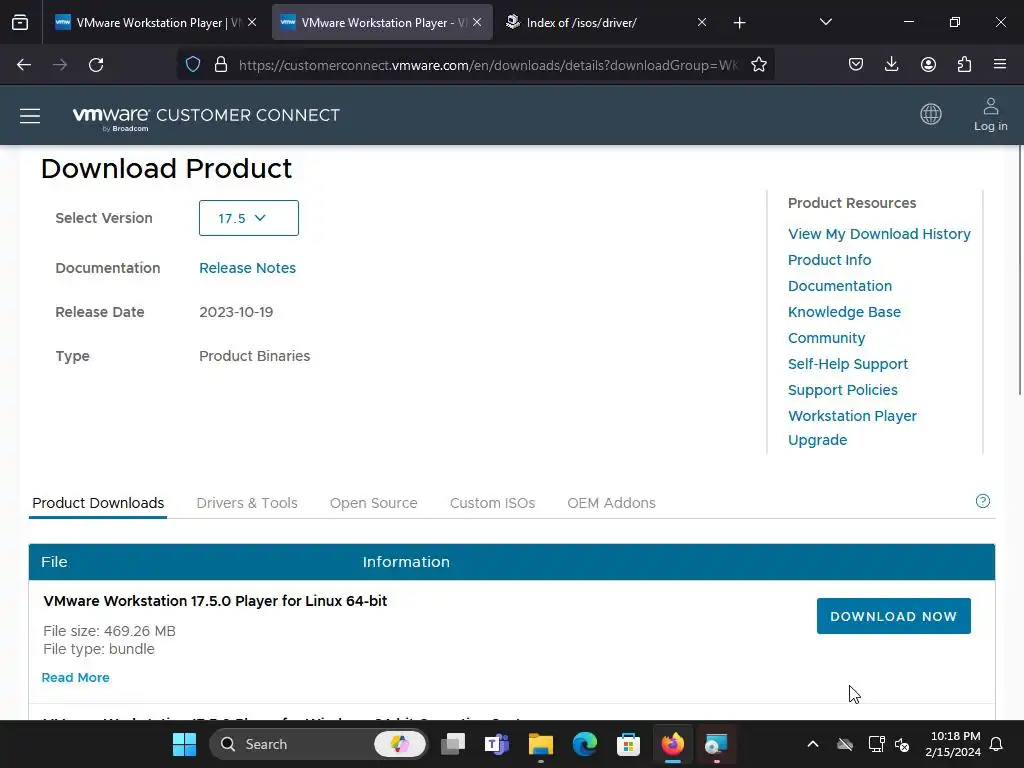The height and width of the screenshot is (768, 1024).
Task: Click the taskbar Search box
Action: [x=318, y=744]
